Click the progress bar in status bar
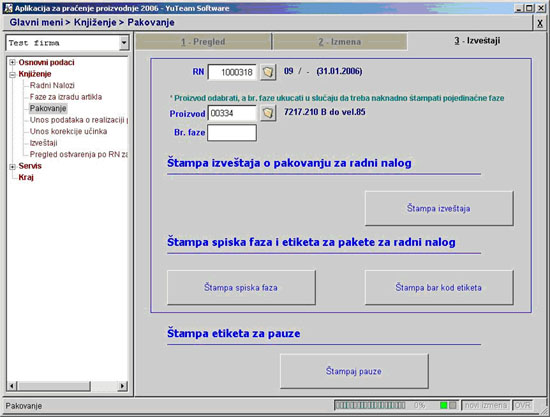The width and height of the screenshot is (550, 417). pos(370,405)
